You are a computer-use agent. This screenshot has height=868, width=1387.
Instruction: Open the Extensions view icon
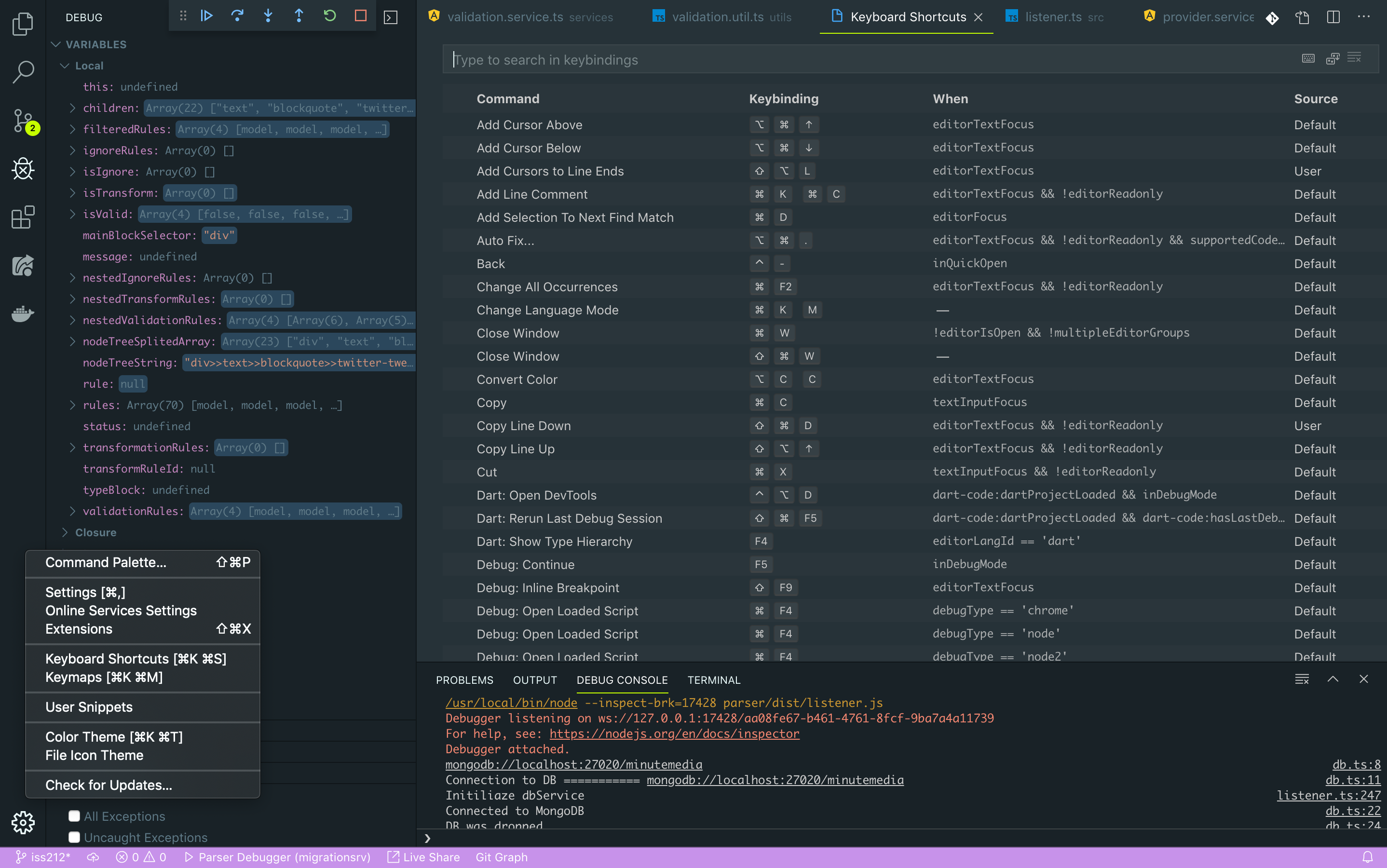[23, 217]
